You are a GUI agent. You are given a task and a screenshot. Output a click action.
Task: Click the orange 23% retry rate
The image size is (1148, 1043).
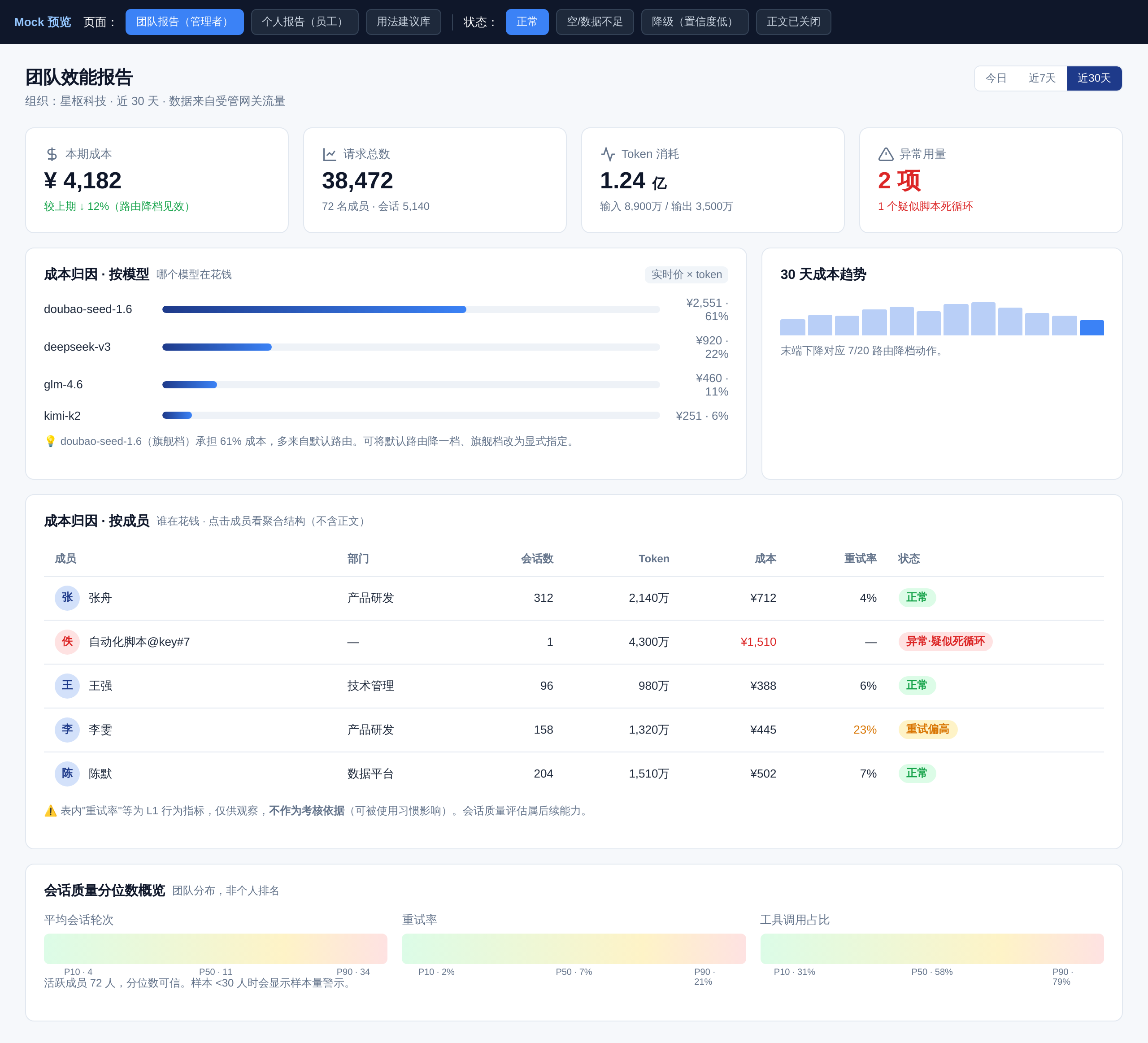865,729
